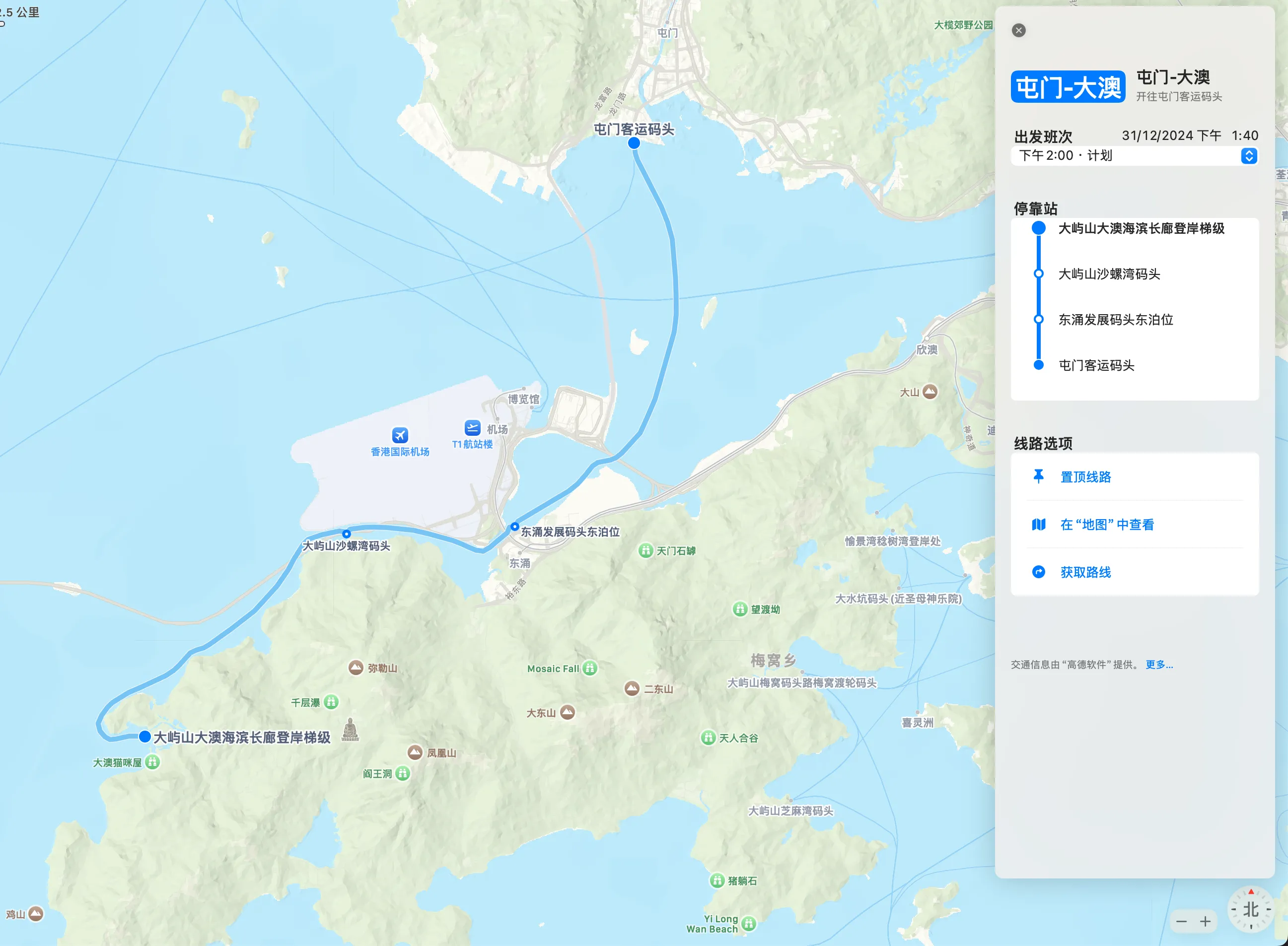The image size is (1288, 946).
Task: Click the Big Buddha statue icon
Action: coord(350,730)
